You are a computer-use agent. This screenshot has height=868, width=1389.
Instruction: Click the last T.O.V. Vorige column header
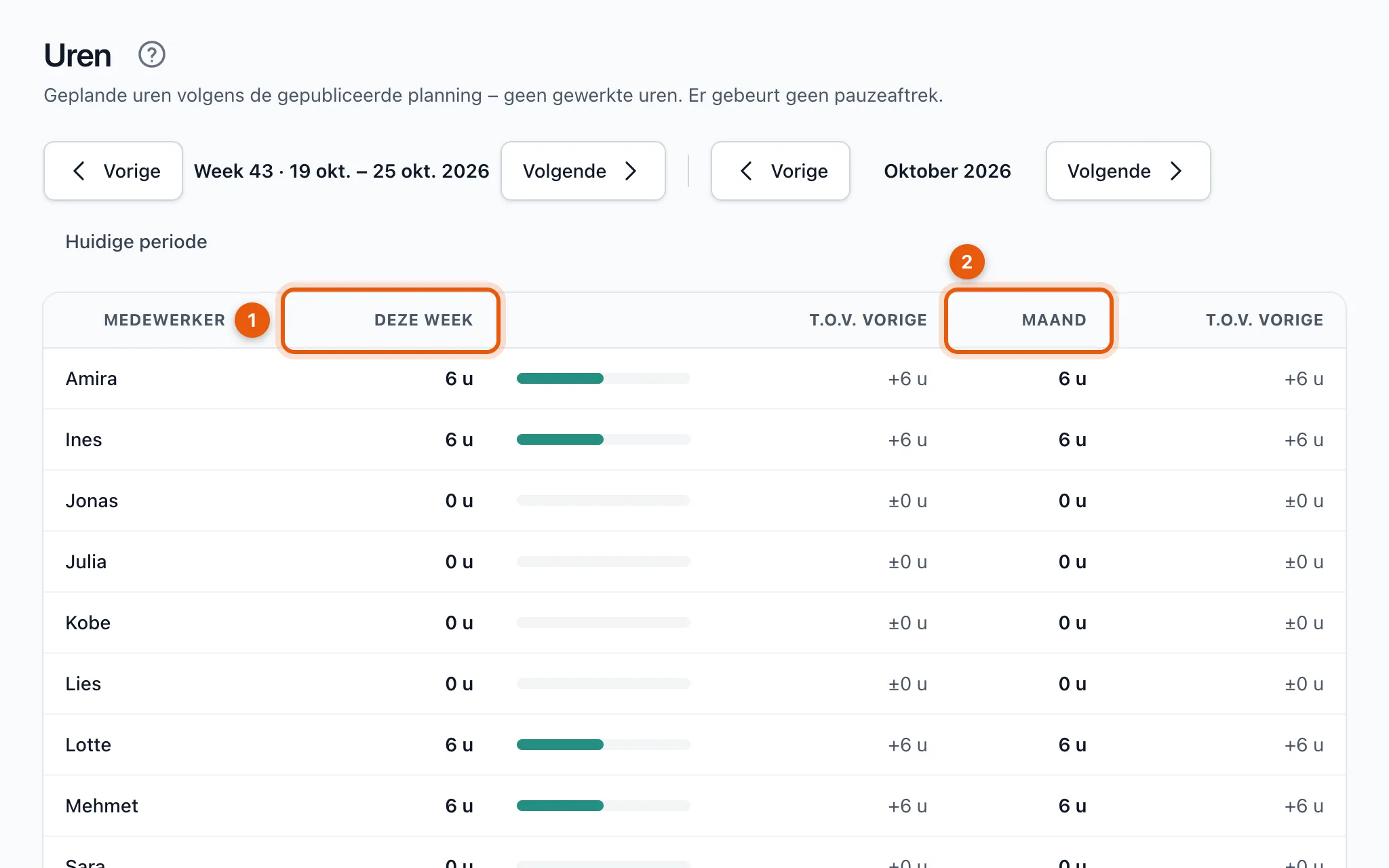[1264, 320]
